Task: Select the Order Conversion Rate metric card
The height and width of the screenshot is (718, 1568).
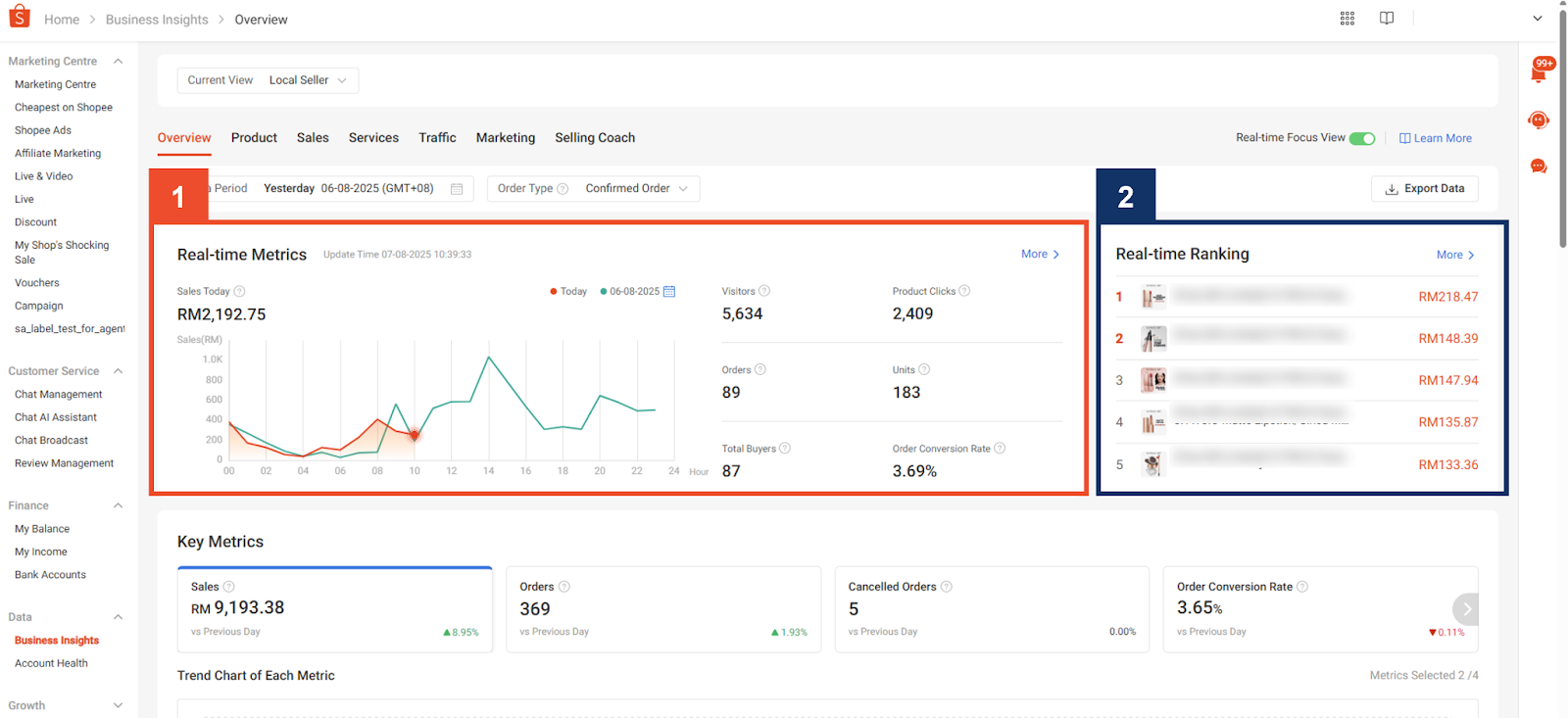Action: point(1320,609)
